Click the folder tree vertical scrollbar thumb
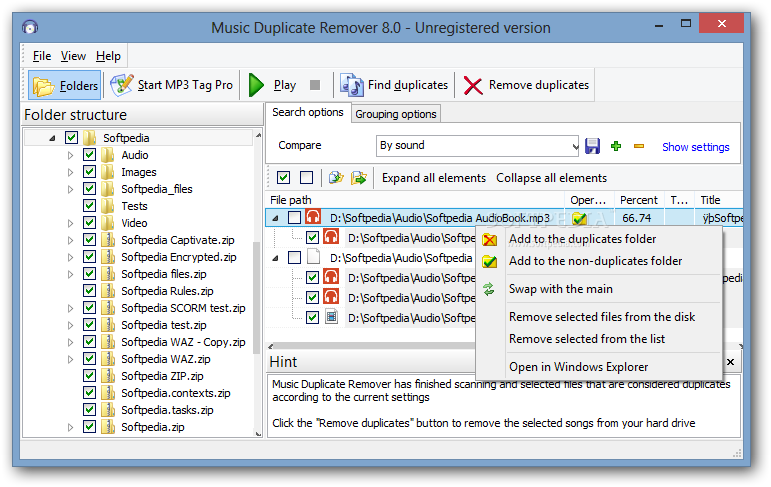This screenshot has width=771, height=487. click(x=257, y=298)
